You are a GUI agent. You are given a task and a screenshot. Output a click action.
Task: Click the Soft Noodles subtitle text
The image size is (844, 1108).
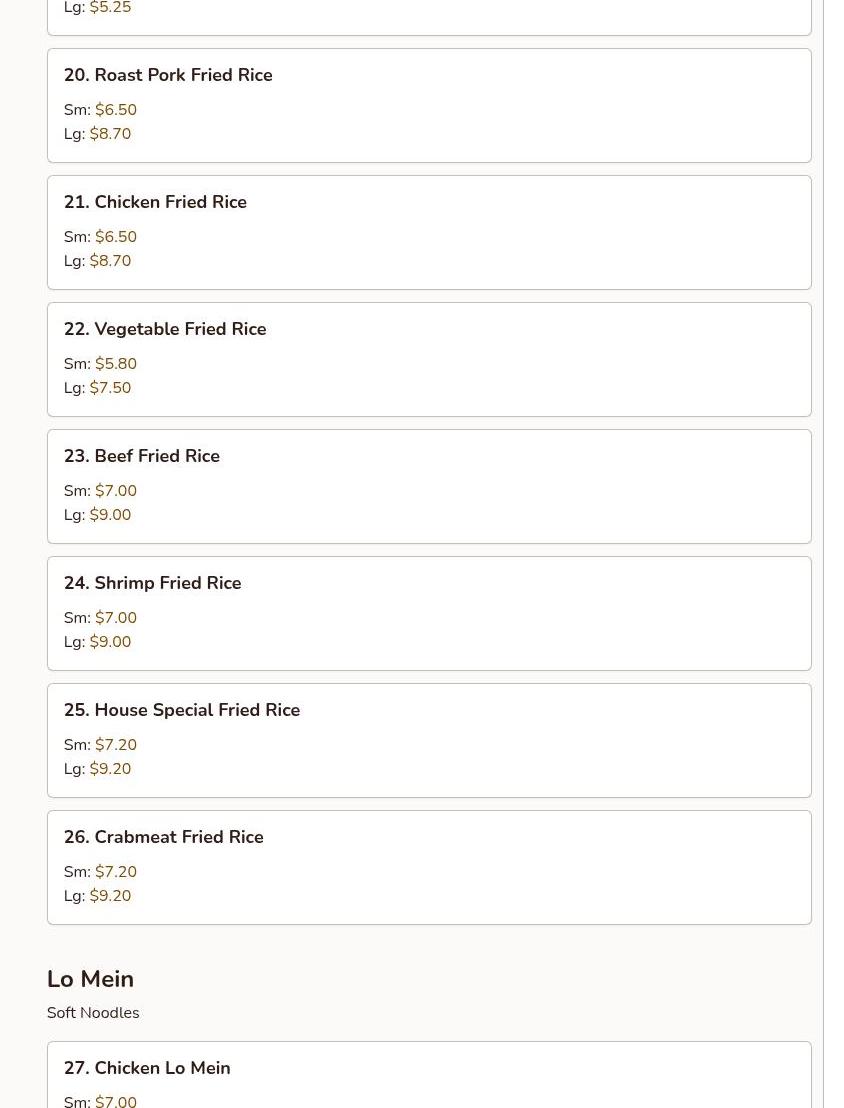[93, 1013]
